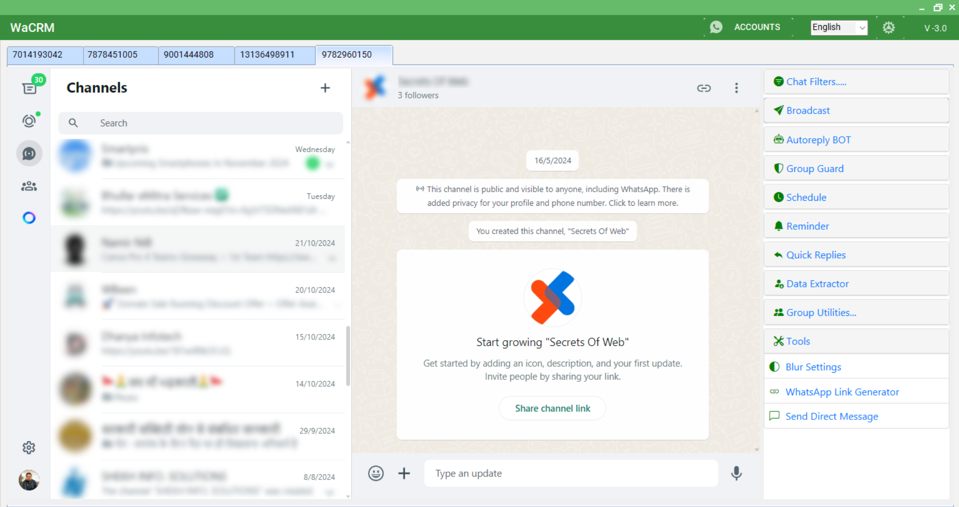The width and height of the screenshot is (959, 507).
Task: Click the microphone voice message icon
Action: [737, 473]
